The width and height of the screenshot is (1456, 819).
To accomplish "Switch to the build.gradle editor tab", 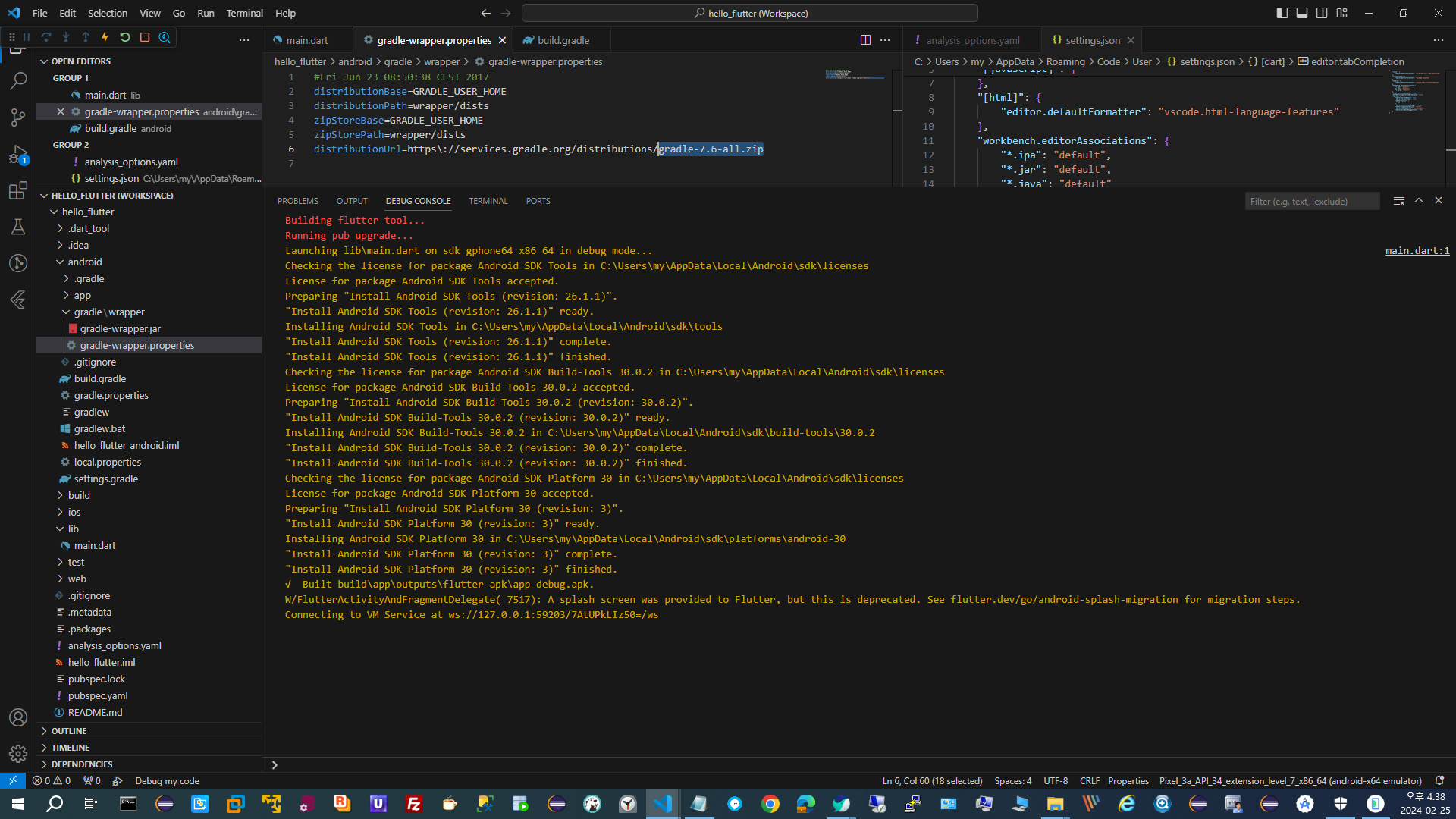I will point(563,40).
